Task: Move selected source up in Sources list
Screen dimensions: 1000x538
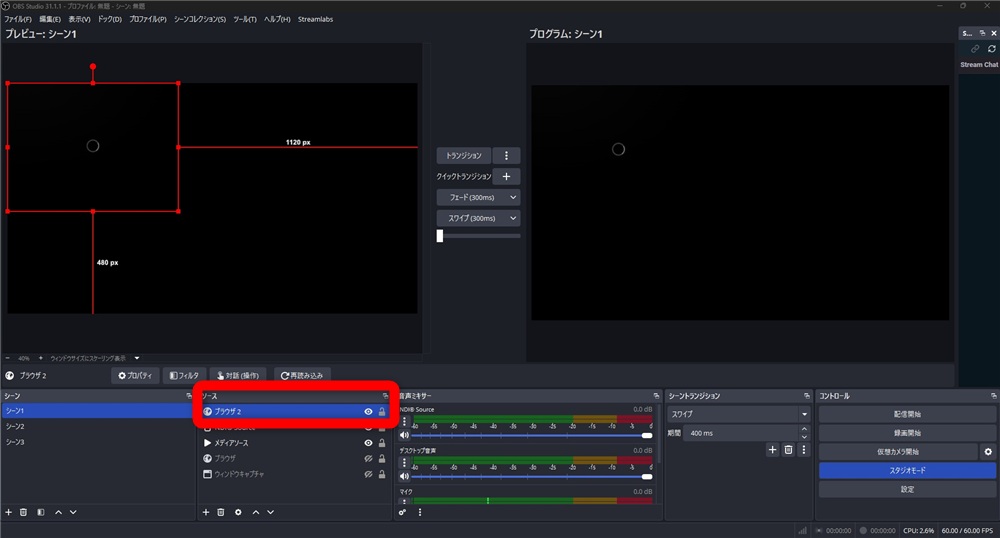Action: click(x=256, y=512)
